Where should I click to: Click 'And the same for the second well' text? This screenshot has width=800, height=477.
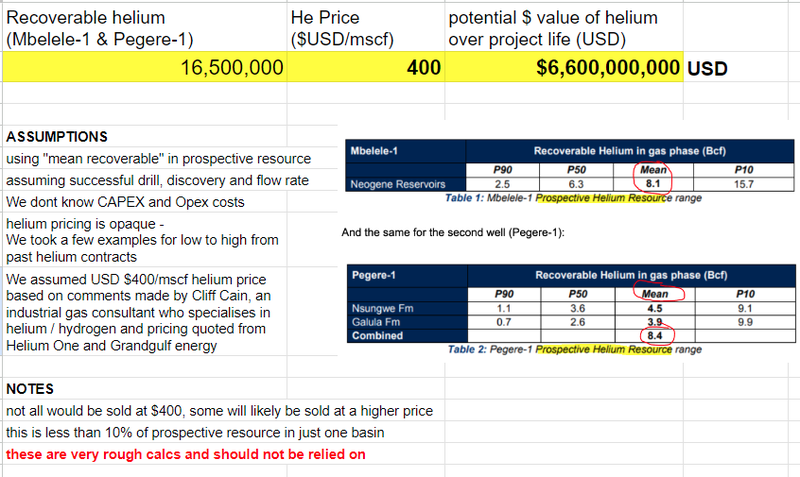(x=453, y=233)
